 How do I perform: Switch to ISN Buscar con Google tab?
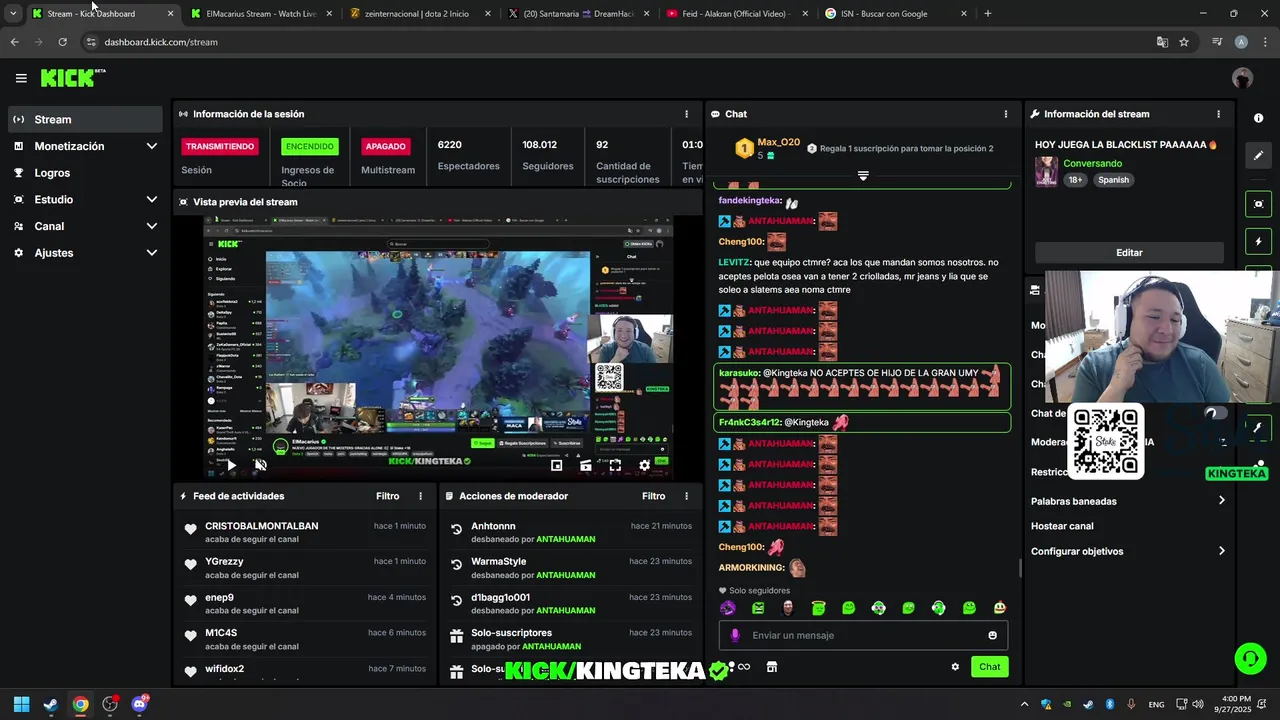[x=894, y=14]
